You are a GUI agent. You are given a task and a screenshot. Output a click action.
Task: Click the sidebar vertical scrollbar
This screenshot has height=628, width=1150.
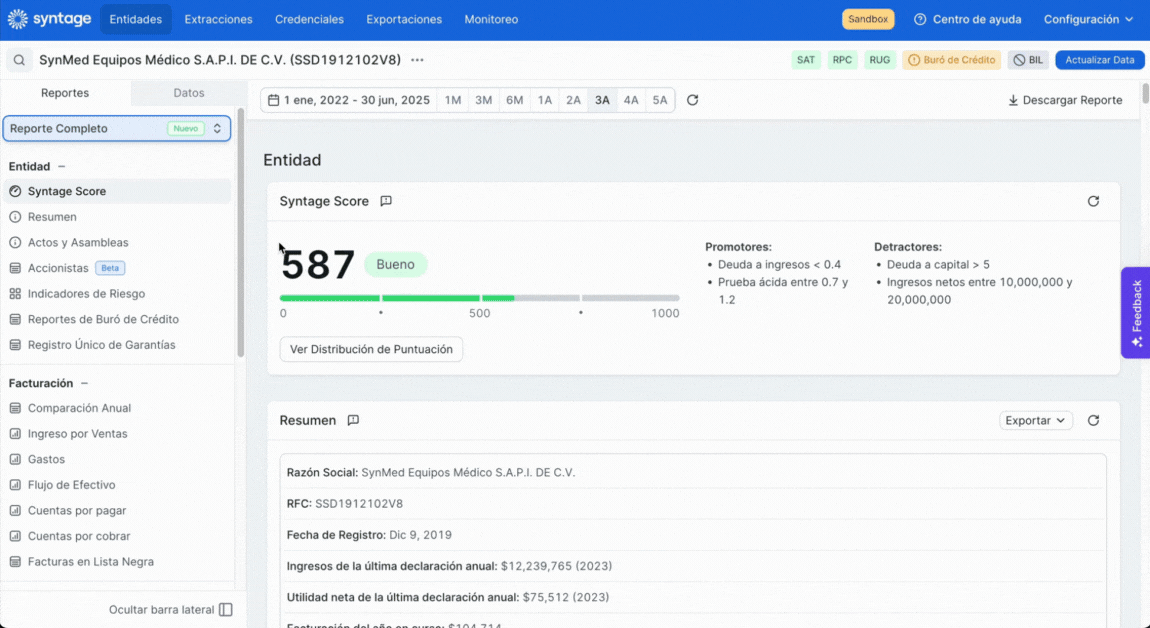(x=241, y=235)
